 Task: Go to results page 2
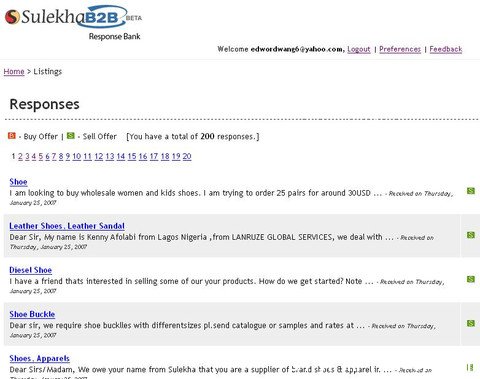click(x=20, y=156)
